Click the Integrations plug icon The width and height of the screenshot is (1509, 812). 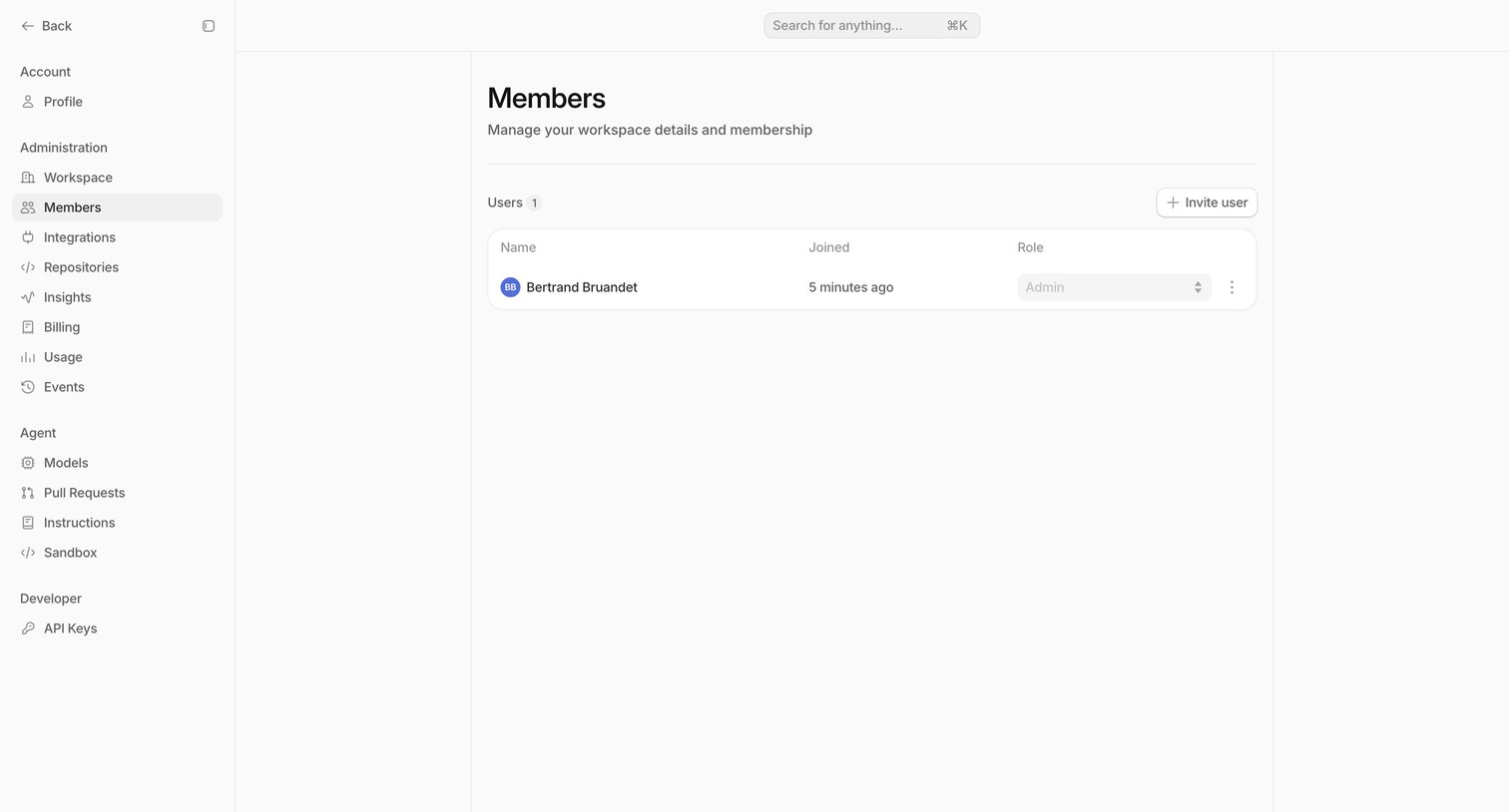[28, 237]
